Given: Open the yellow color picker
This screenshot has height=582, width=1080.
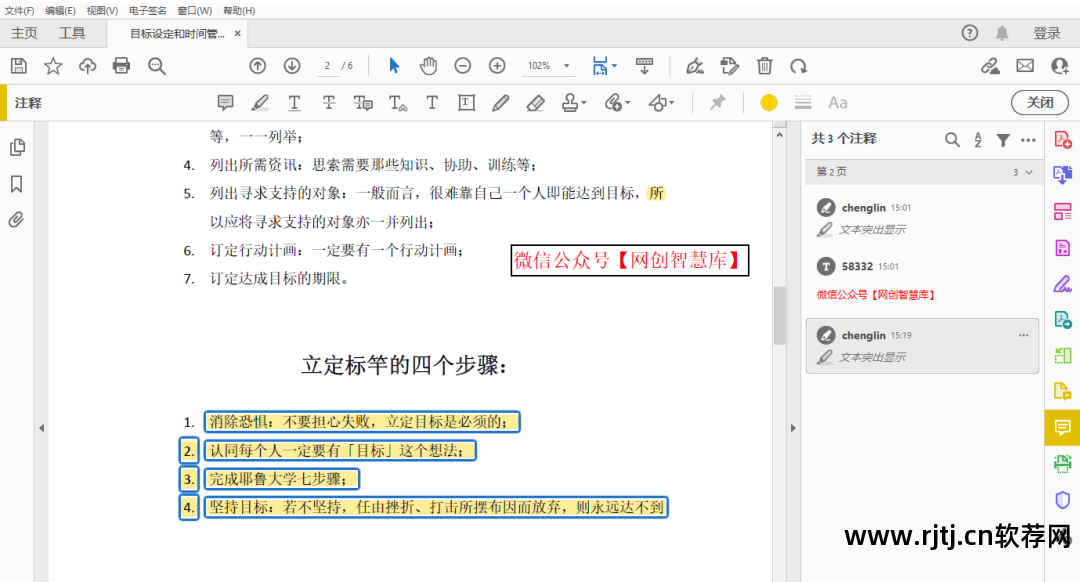Looking at the screenshot, I should tap(769, 103).
